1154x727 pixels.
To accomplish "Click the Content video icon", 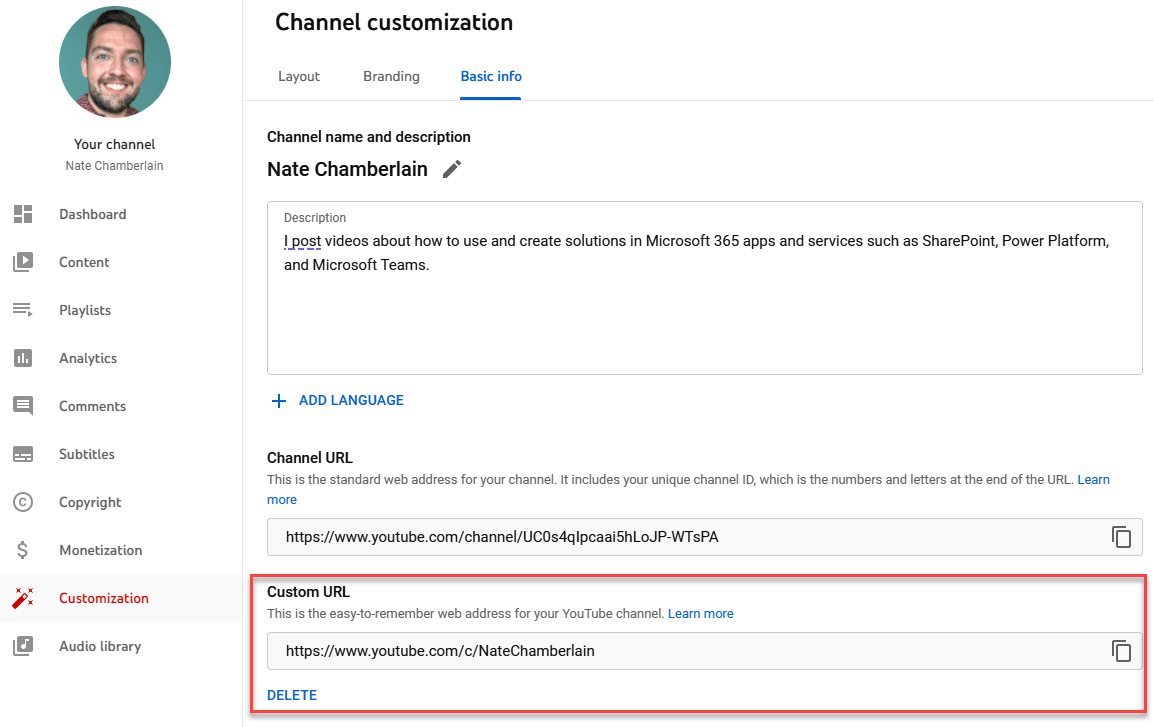I will coord(23,262).
